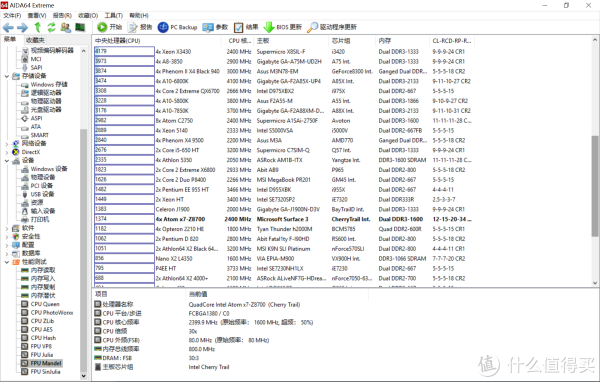Image resolution: width=600 pixels, height=382 pixels.
Task: Click the users icon in toolbar
Action: click(66, 27)
